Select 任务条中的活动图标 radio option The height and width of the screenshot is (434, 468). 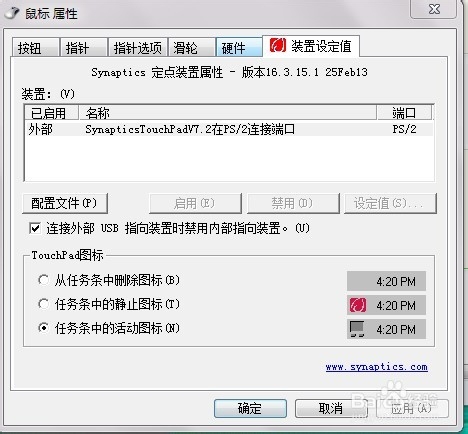43,328
